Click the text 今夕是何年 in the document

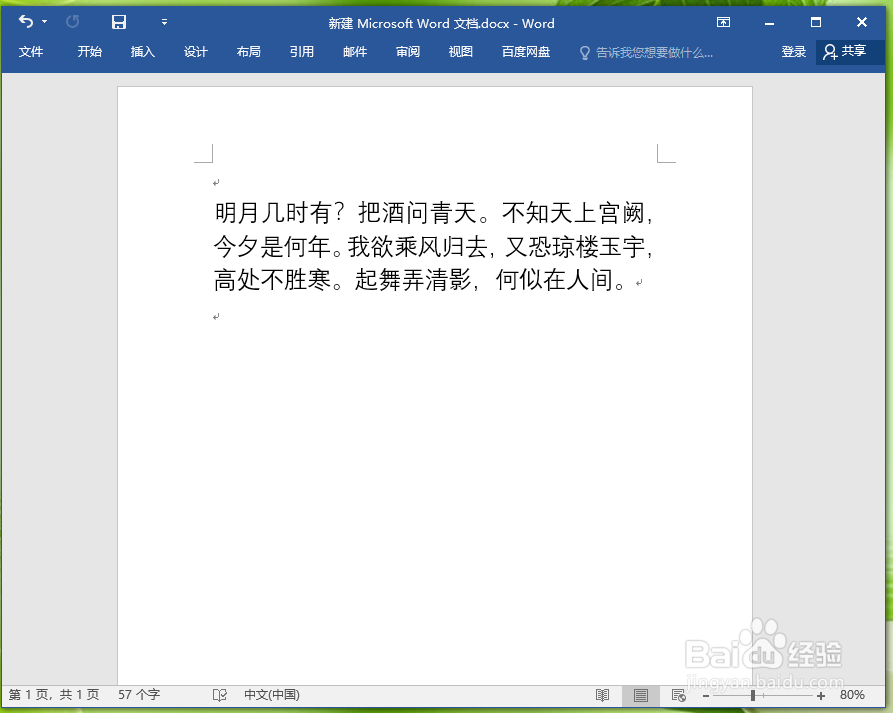click(272, 247)
